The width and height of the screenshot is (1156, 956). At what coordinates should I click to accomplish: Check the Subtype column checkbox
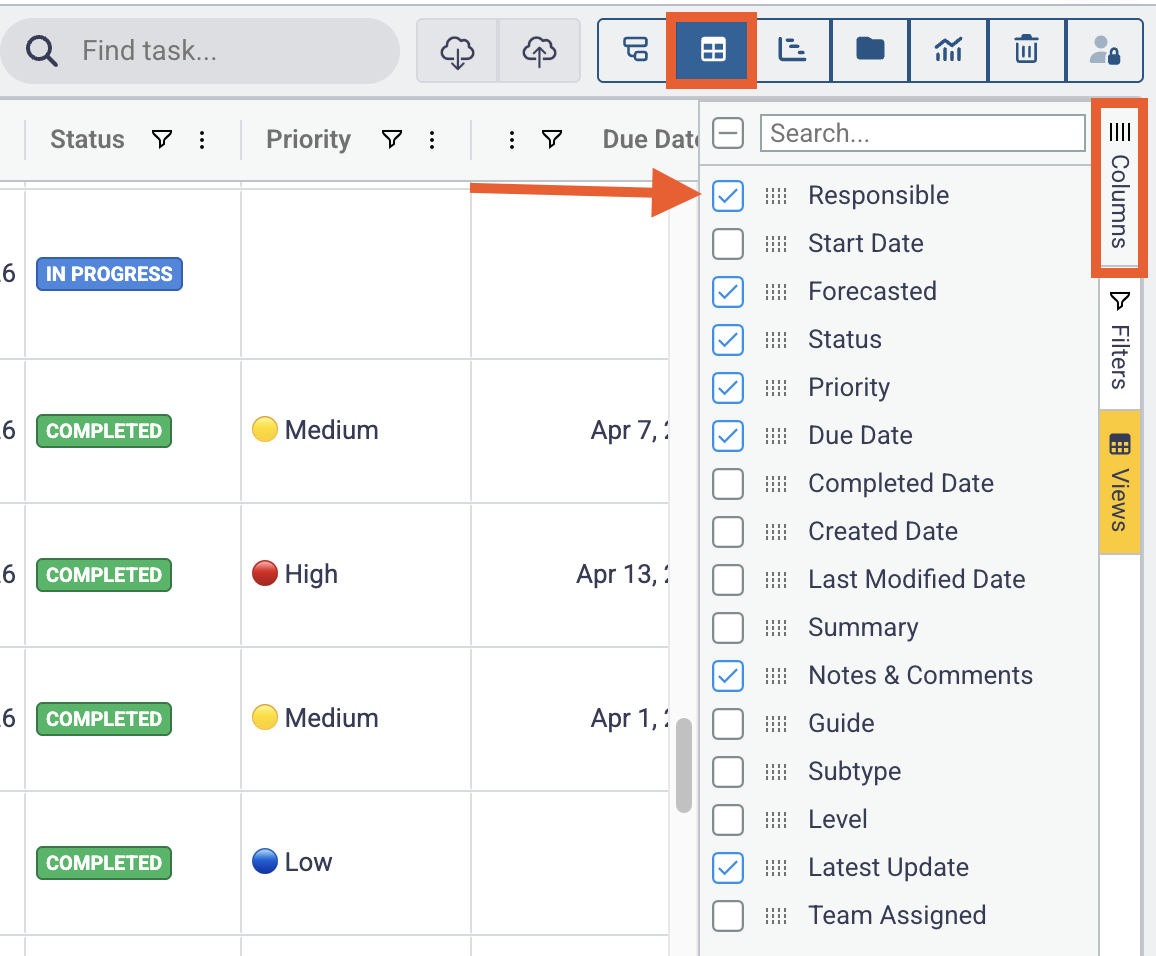728,772
